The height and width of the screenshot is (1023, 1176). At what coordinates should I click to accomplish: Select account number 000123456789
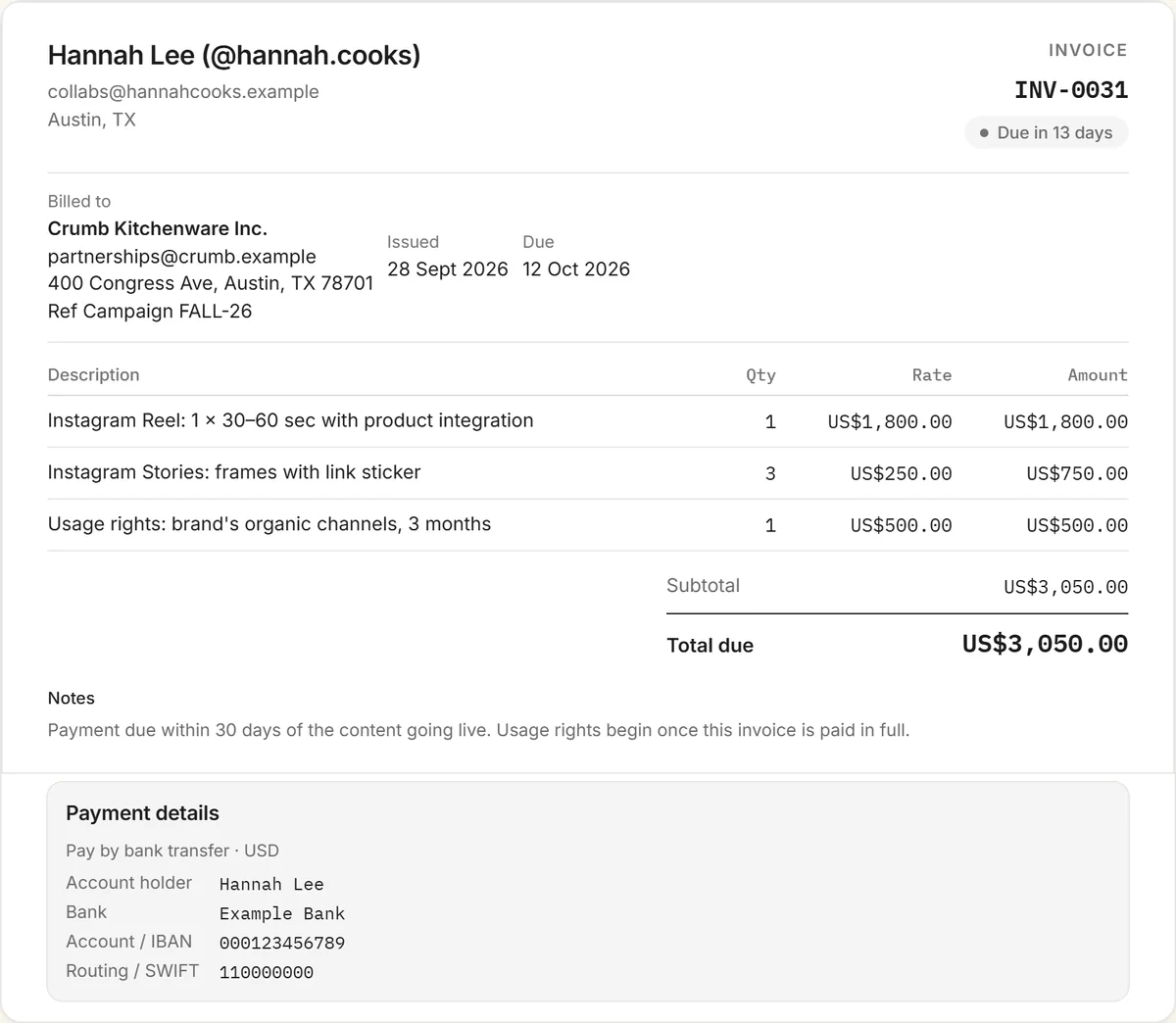(282, 944)
